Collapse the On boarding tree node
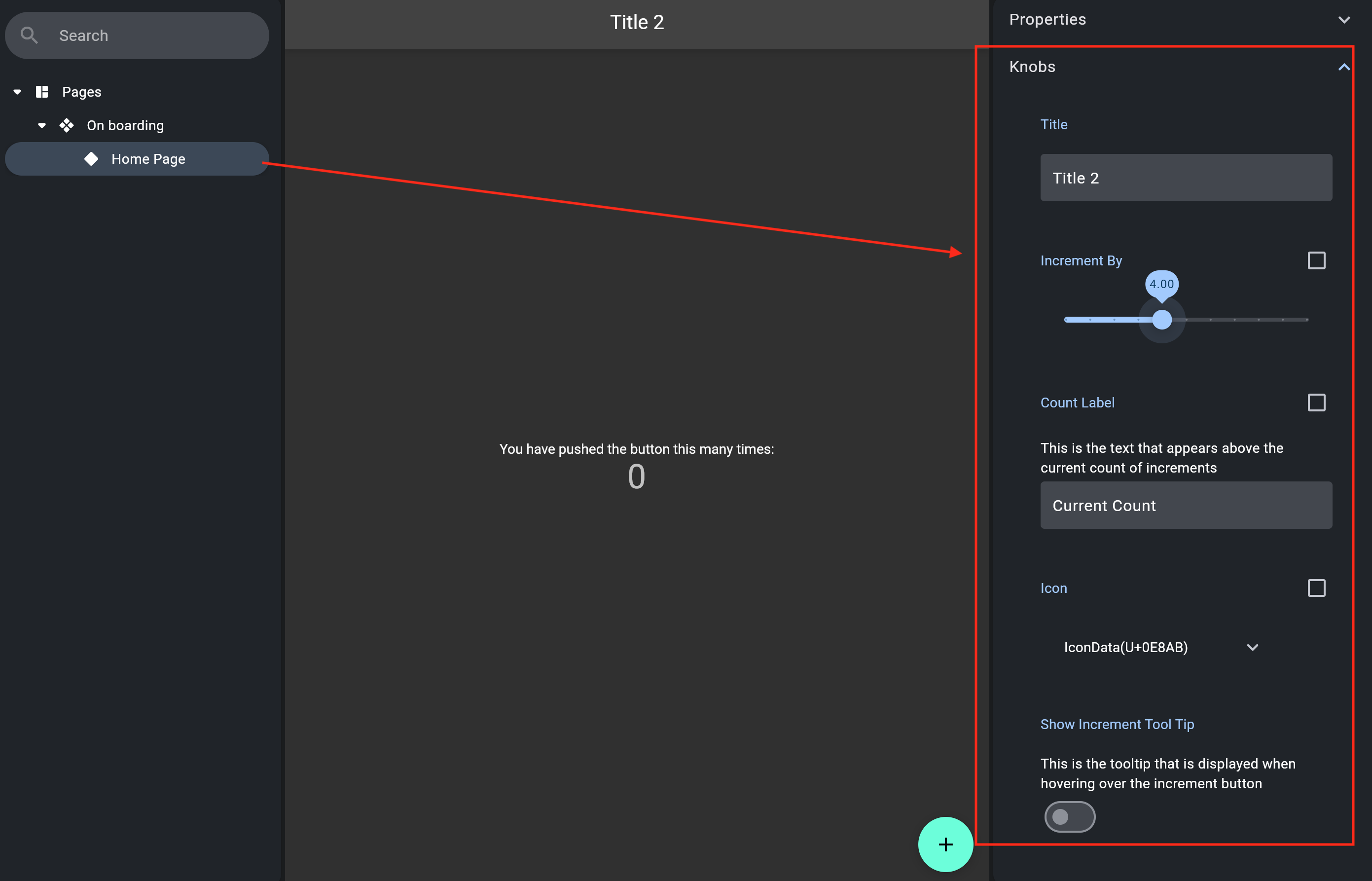1372x881 pixels. (42, 126)
